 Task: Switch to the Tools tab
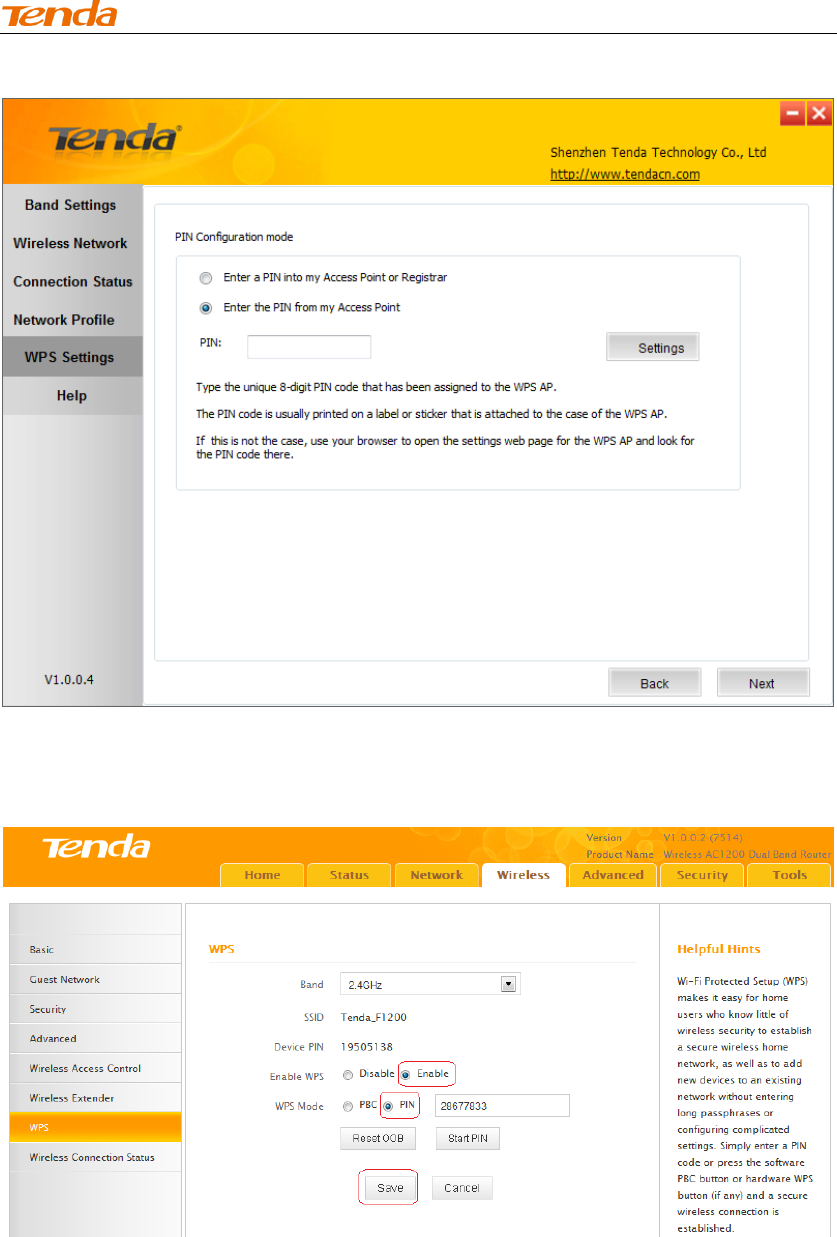pyautogui.click(x=790, y=874)
